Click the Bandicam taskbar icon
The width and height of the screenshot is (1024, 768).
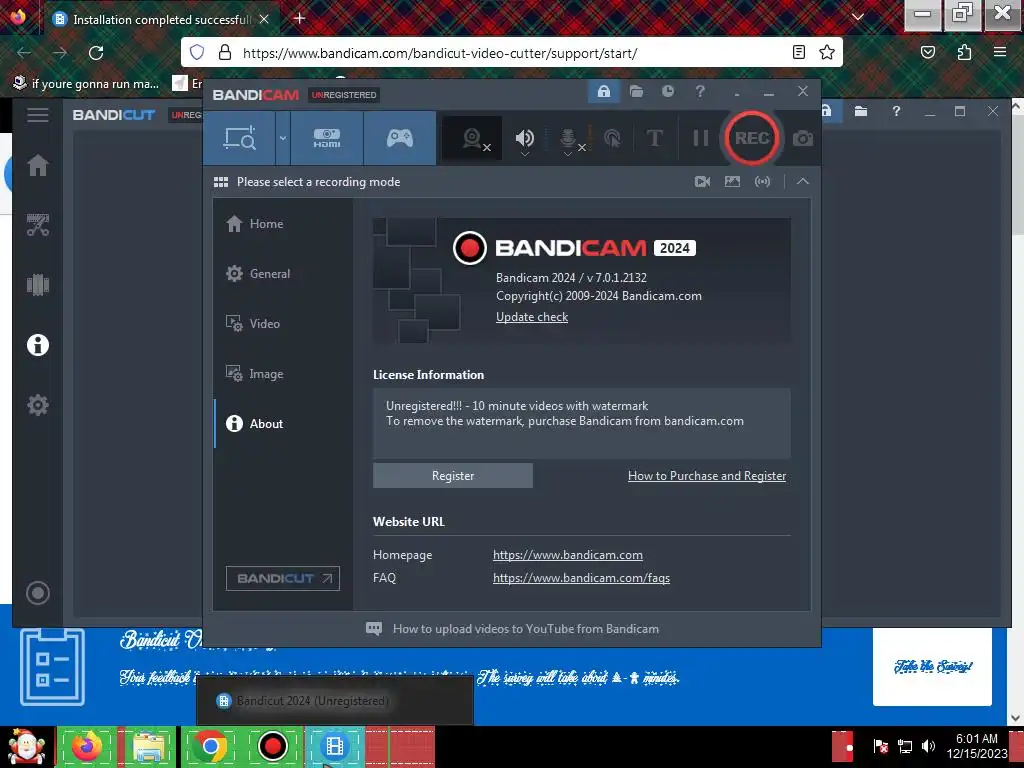tap(272, 746)
